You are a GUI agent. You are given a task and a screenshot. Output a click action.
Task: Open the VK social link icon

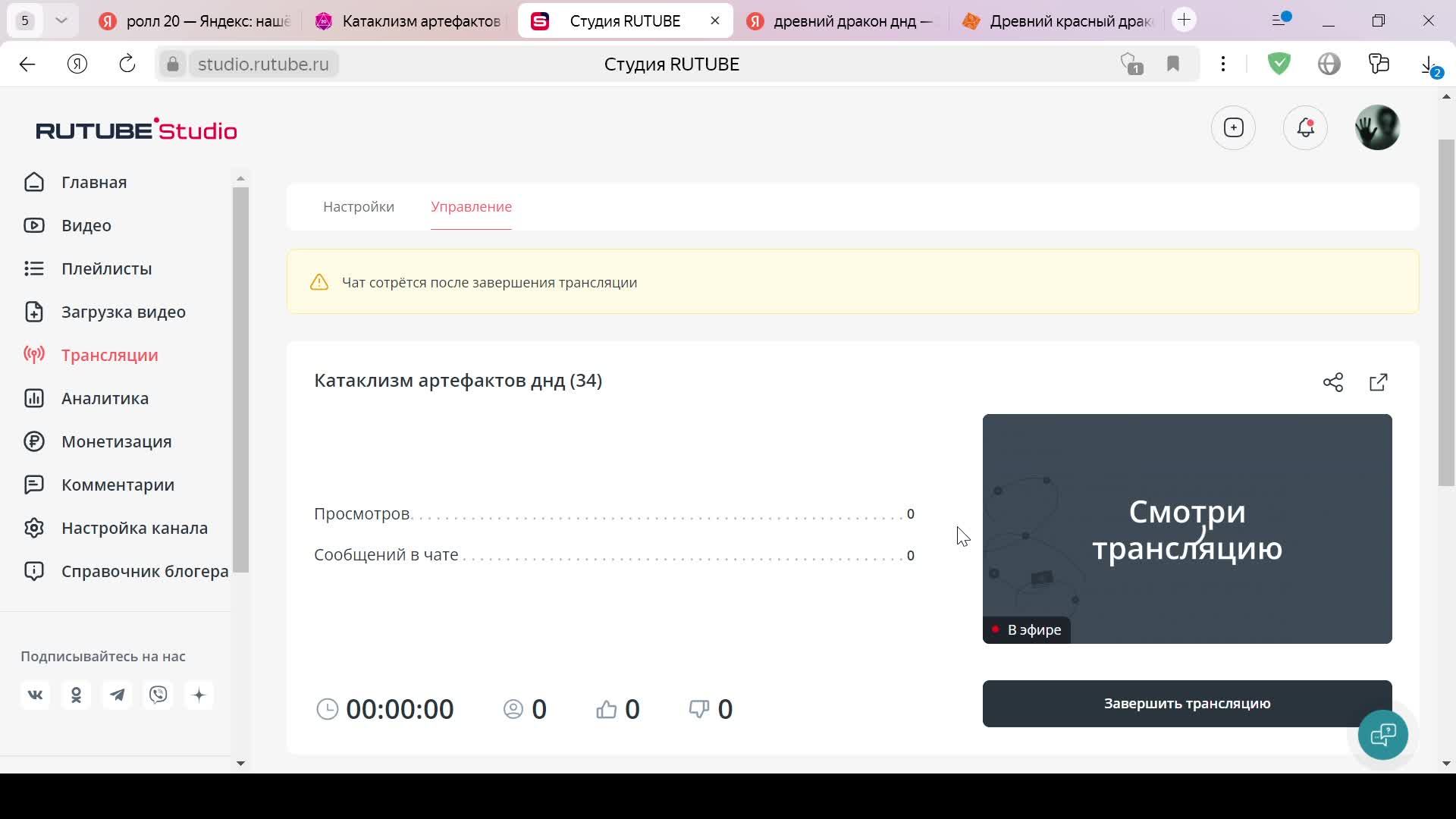(36, 695)
